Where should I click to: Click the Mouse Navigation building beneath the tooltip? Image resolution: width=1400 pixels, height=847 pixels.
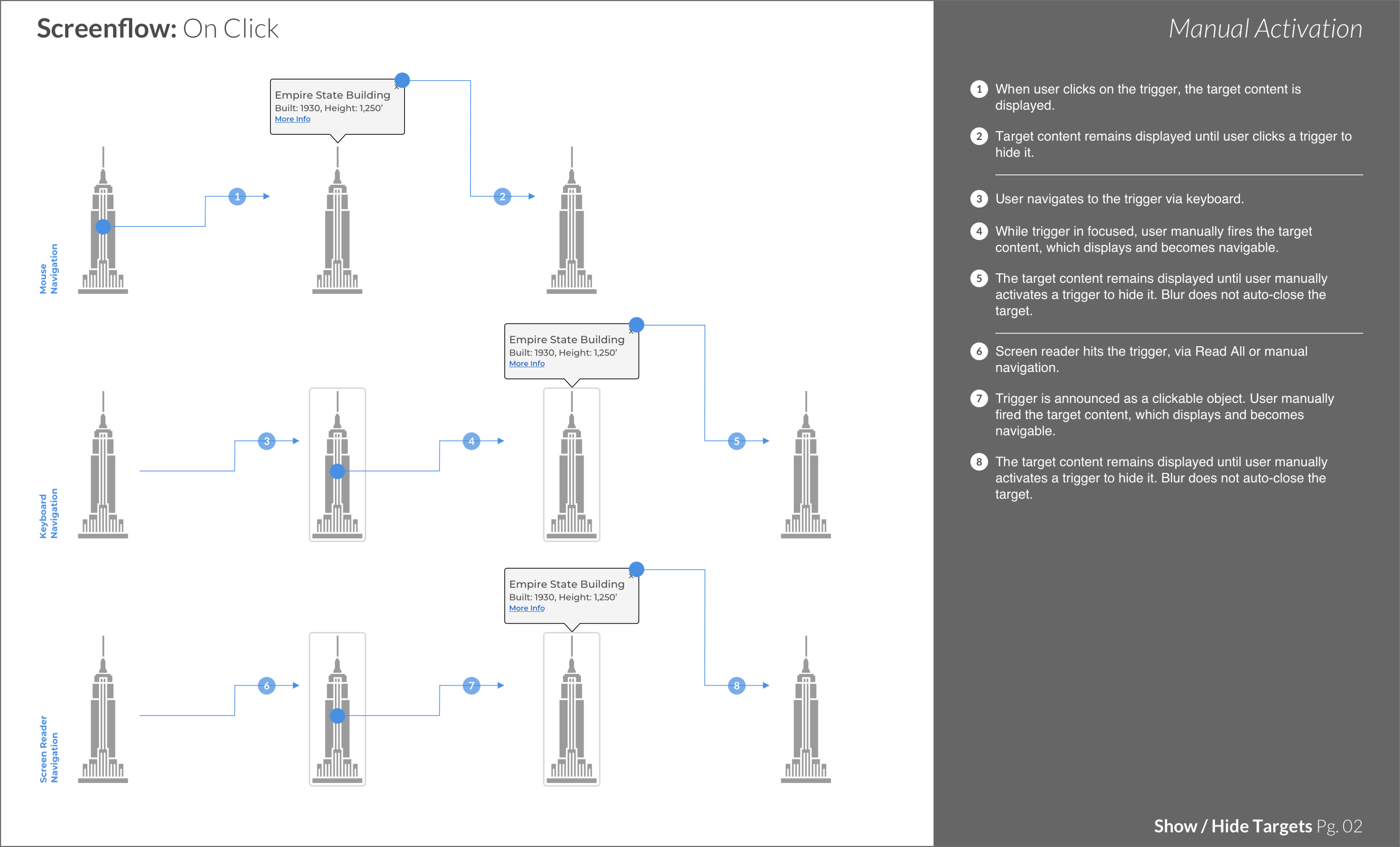click(337, 220)
